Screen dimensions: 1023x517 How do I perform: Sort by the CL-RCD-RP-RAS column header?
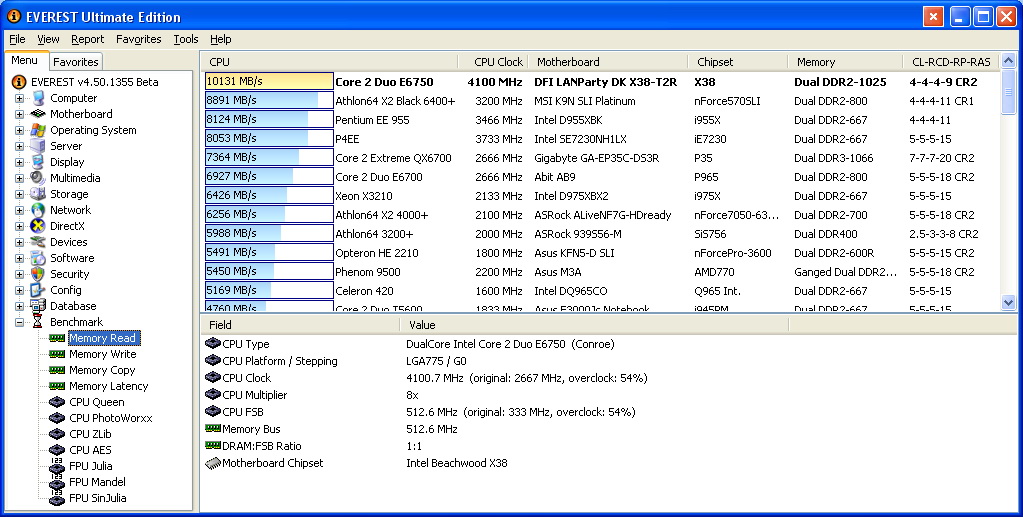click(951, 62)
